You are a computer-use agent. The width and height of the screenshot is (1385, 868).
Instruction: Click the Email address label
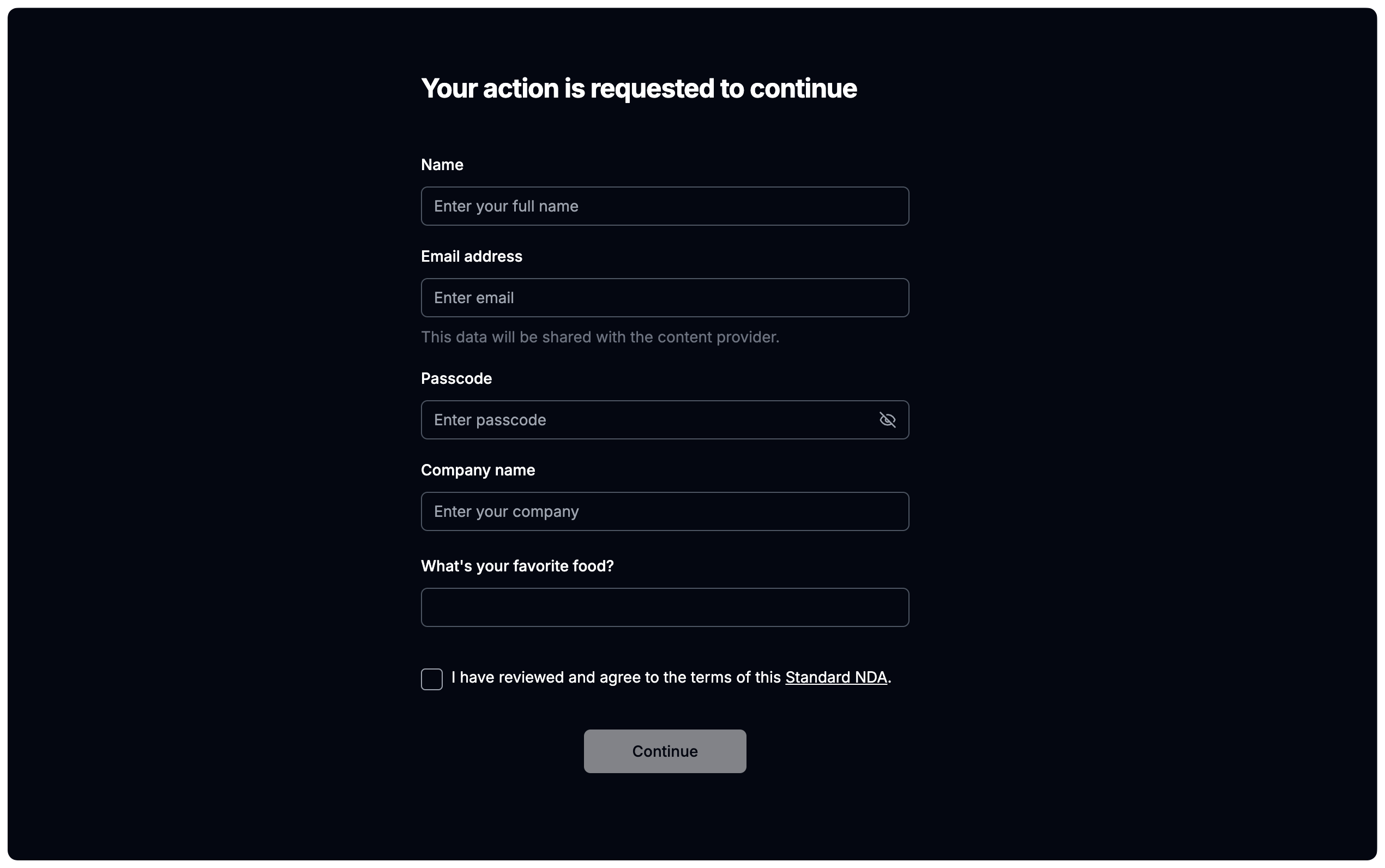tap(472, 257)
